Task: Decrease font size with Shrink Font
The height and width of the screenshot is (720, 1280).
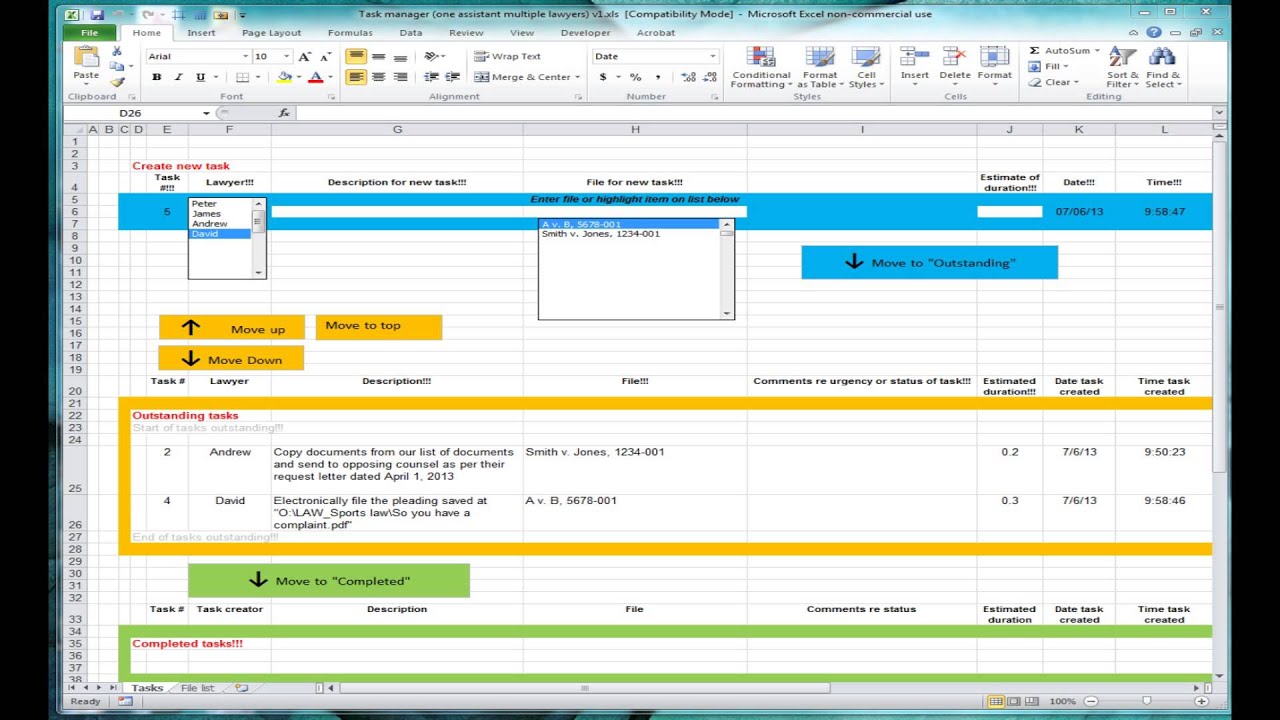Action: click(x=325, y=57)
